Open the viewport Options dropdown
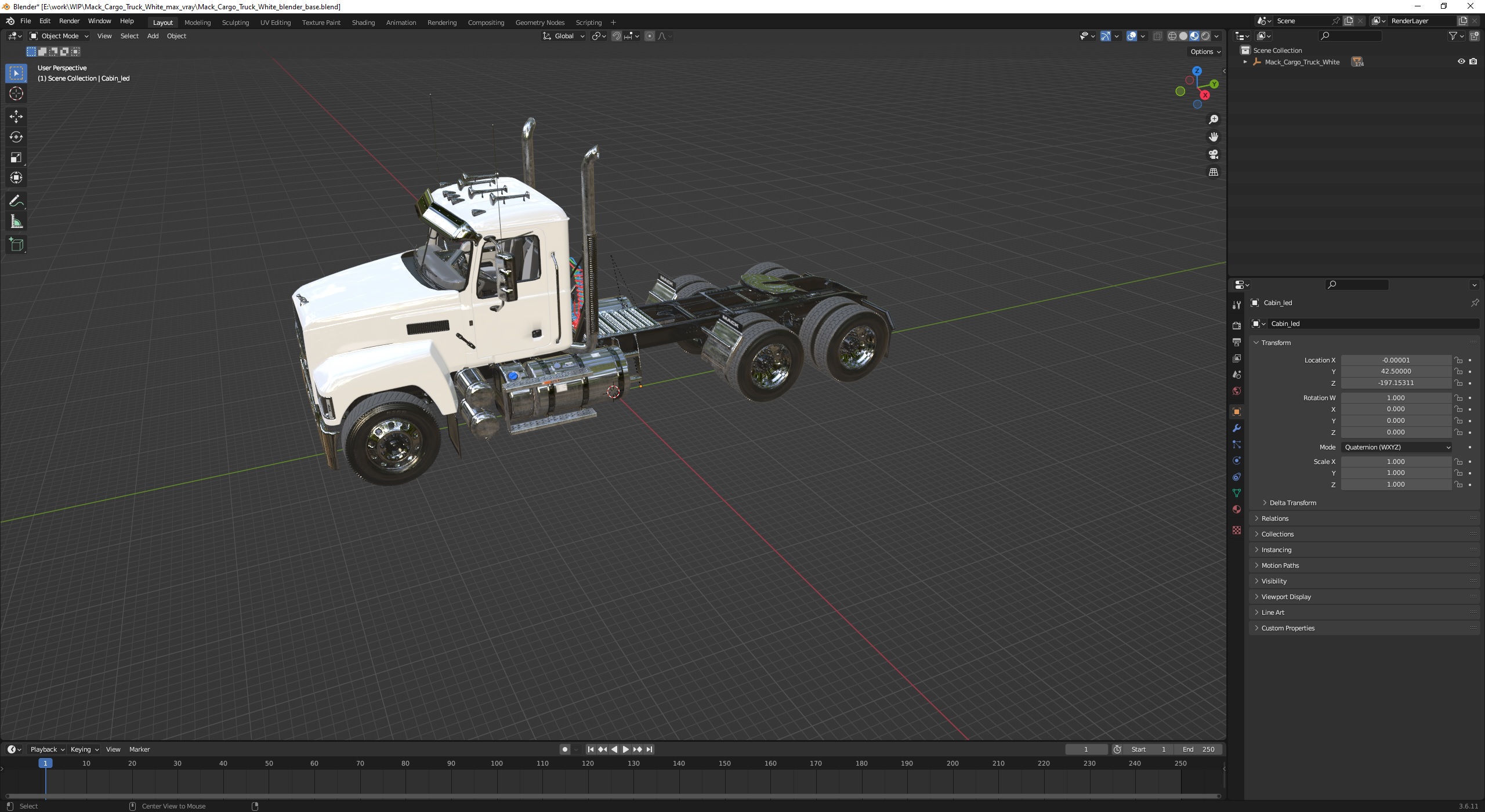This screenshot has height=812, width=1485. [x=1205, y=52]
